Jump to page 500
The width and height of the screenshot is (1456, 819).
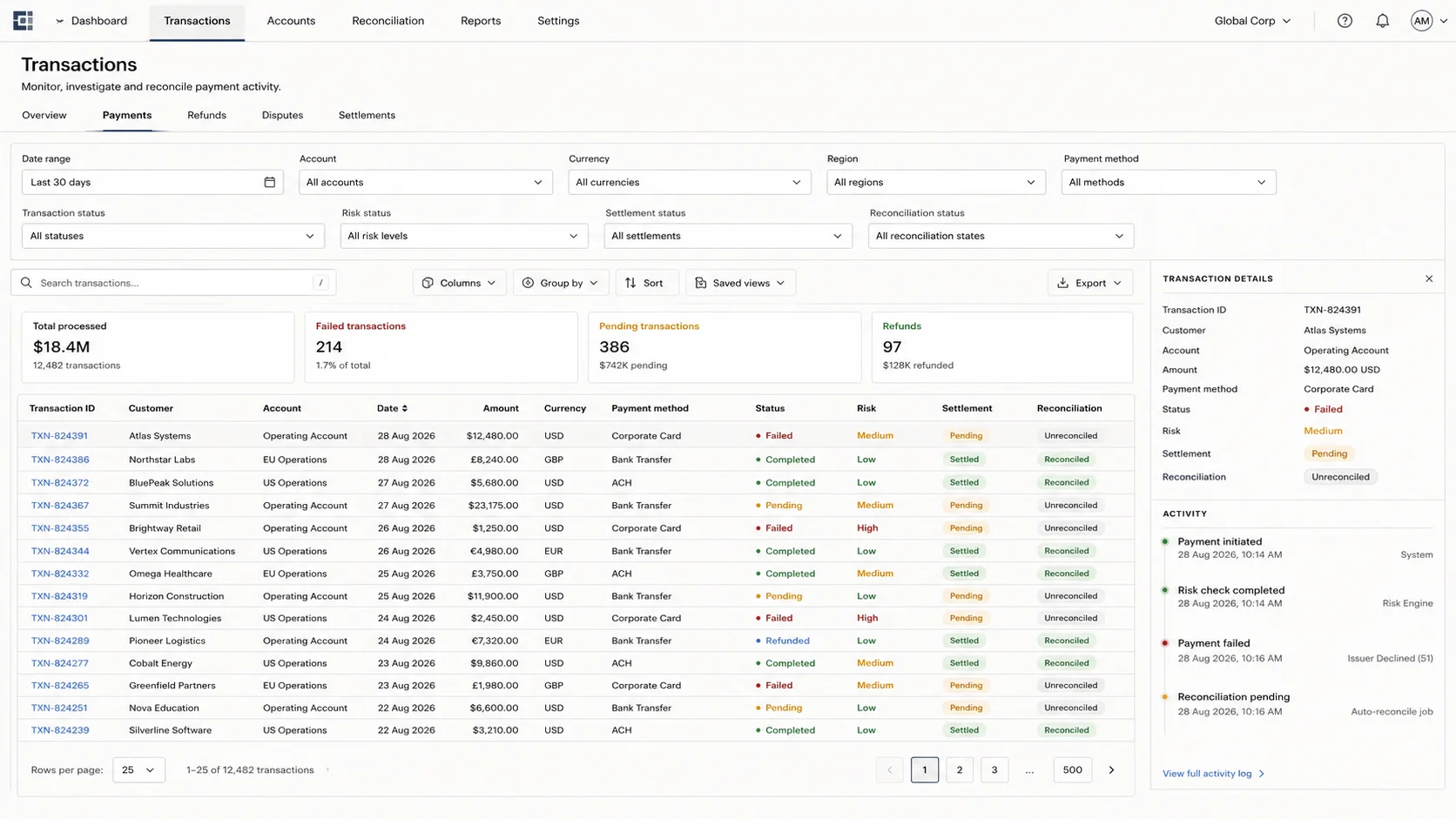(1073, 769)
